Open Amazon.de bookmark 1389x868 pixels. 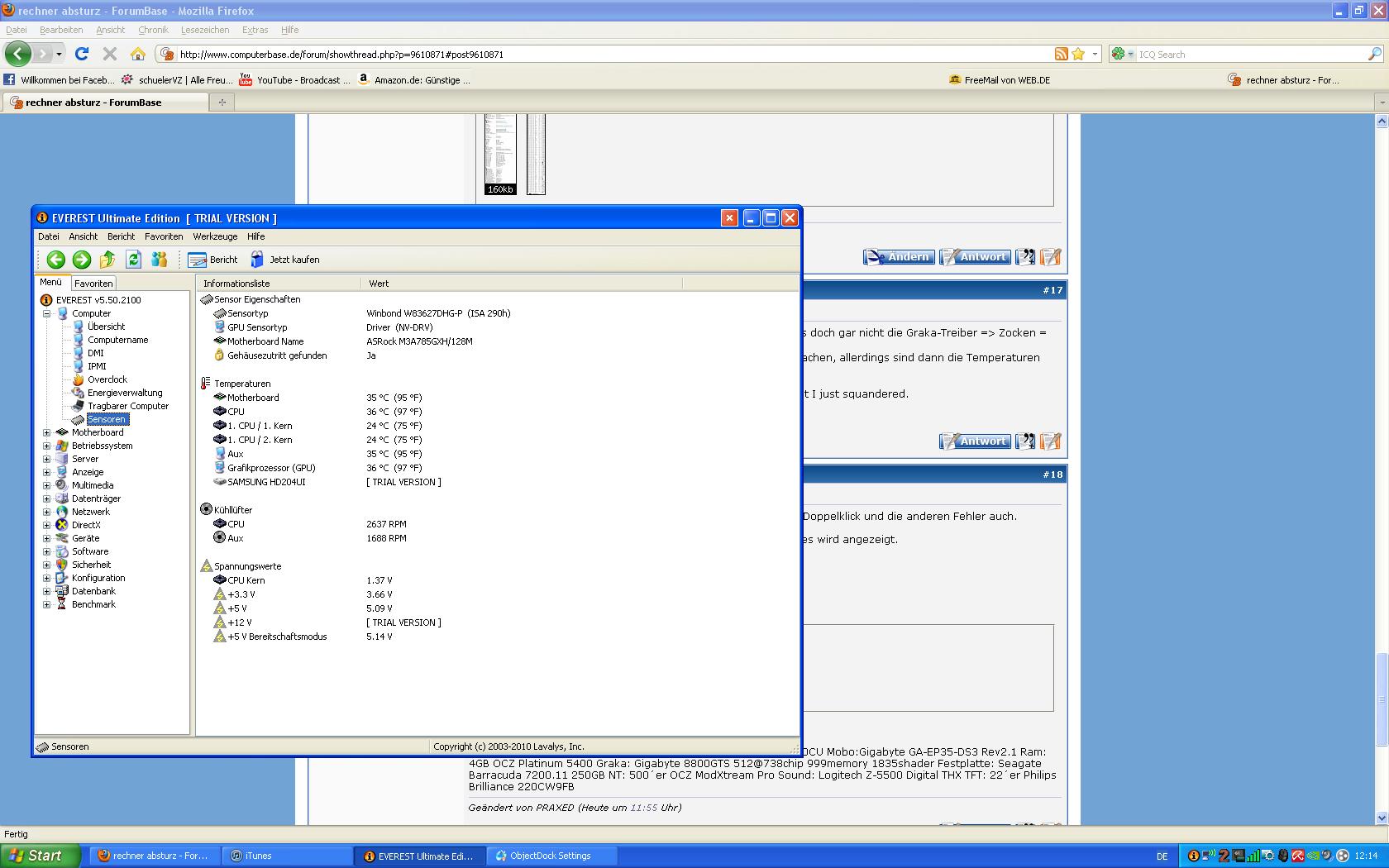pyautogui.click(x=414, y=80)
